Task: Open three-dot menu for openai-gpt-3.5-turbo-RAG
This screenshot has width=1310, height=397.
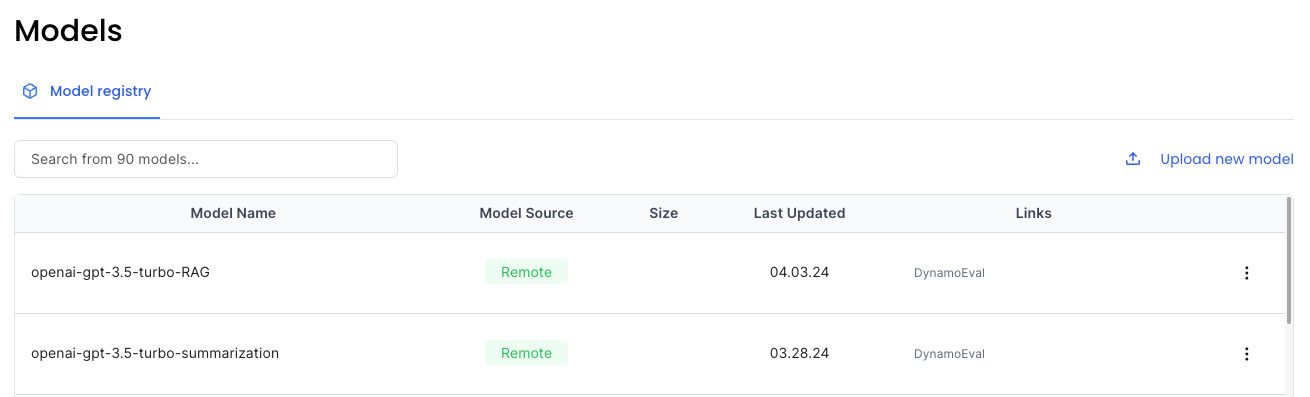Action: 1246,273
